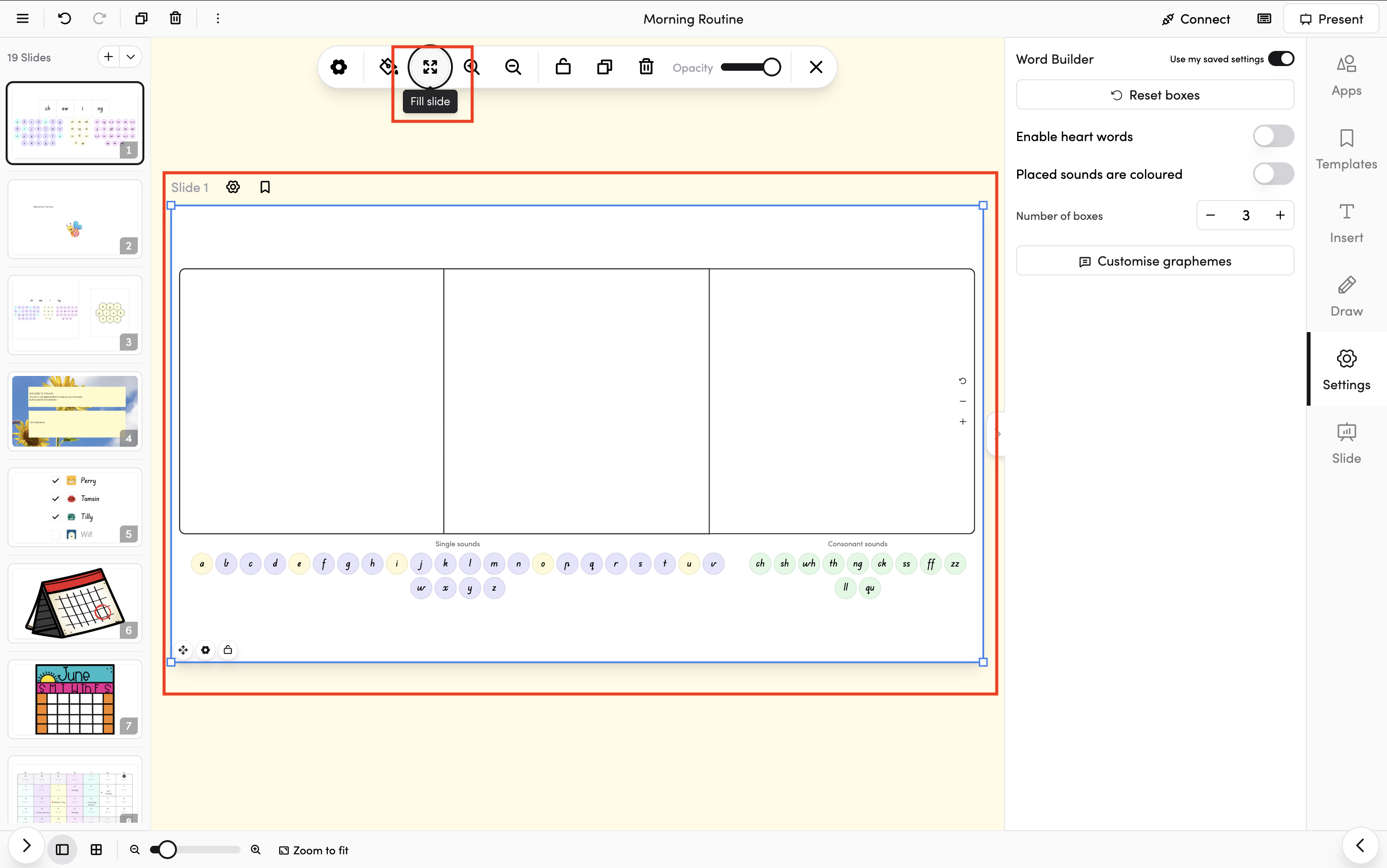Expand the add slide dropdown arrow

(131, 57)
